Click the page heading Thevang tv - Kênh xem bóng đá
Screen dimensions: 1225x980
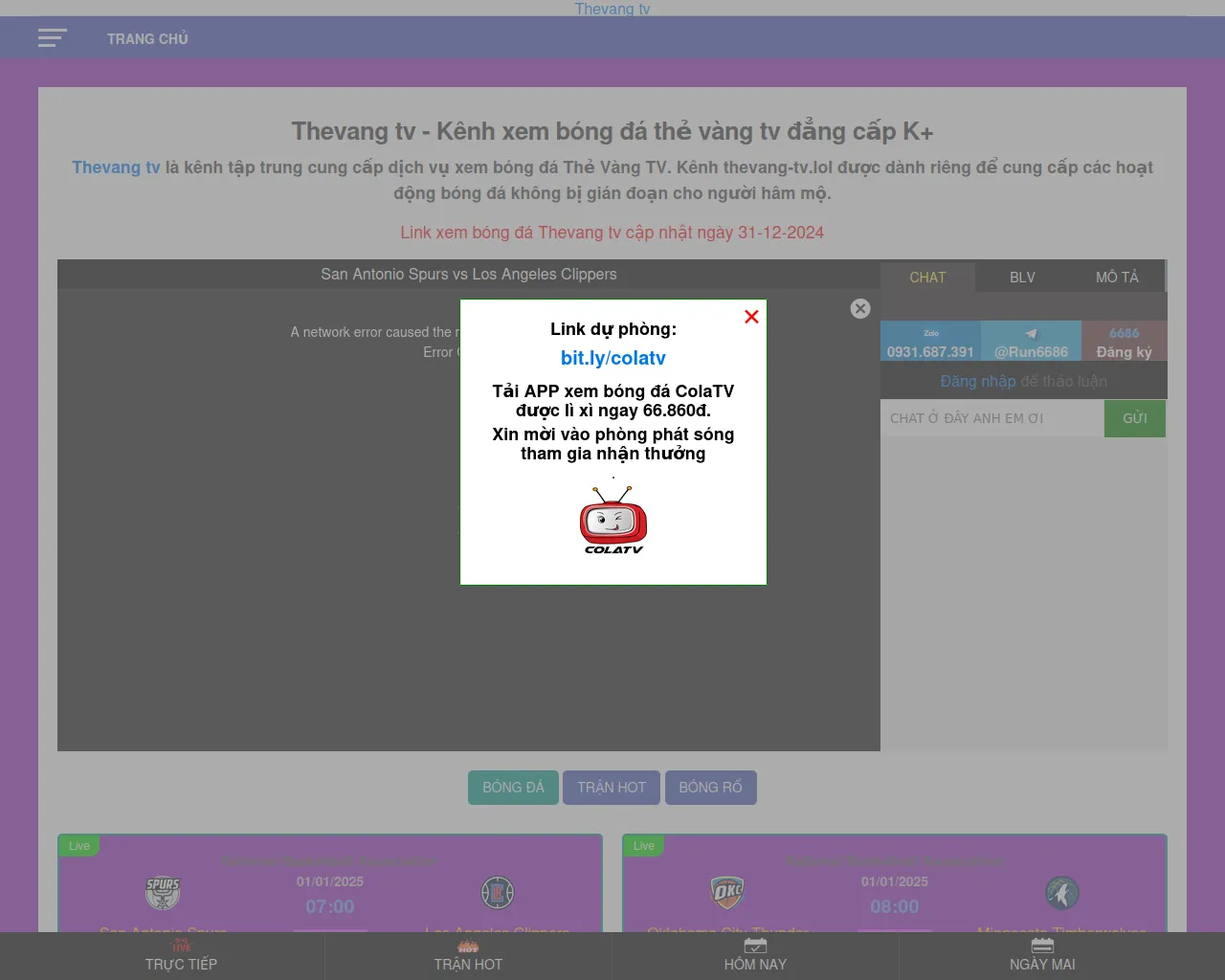click(x=612, y=131)
